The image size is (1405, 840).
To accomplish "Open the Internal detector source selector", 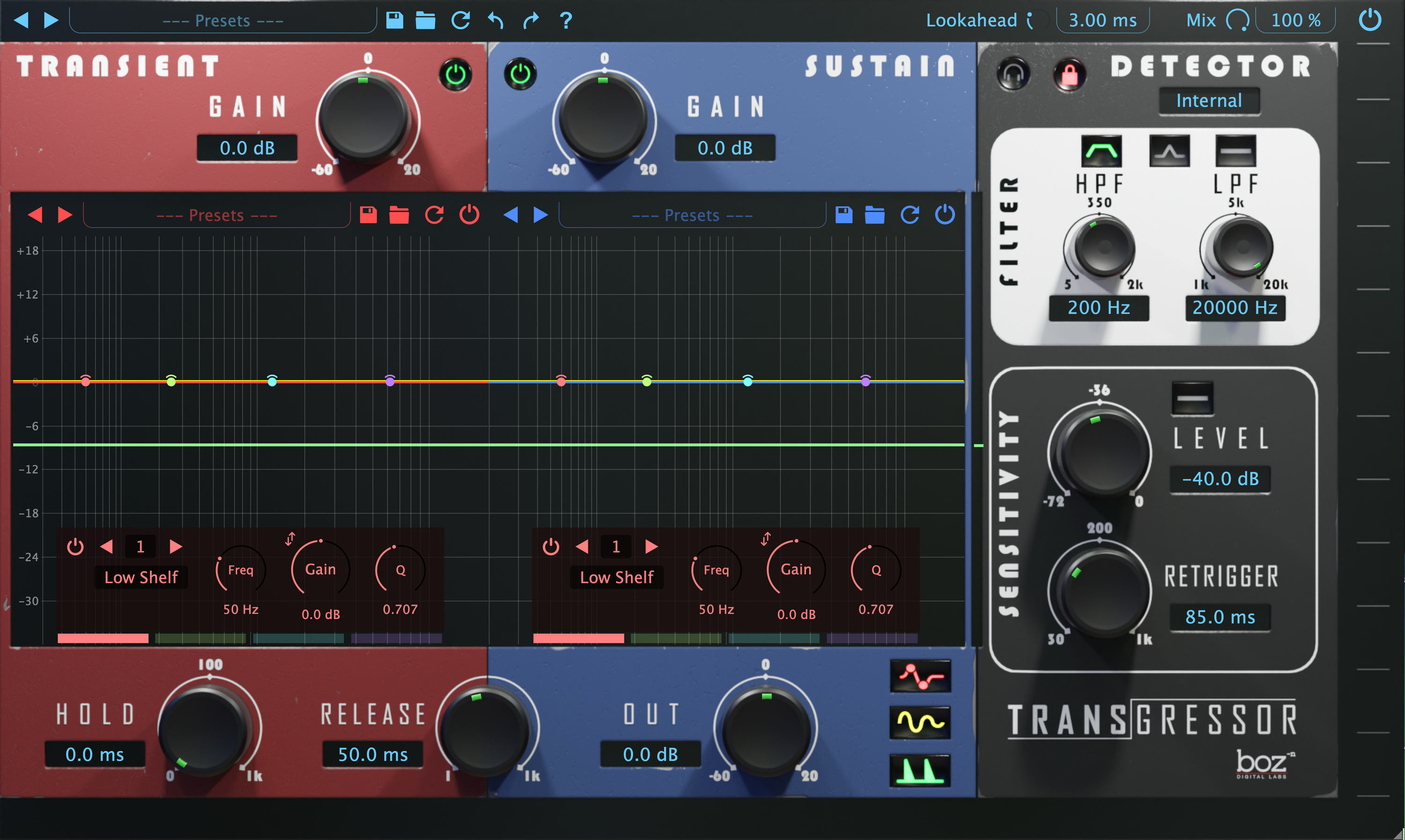I will [x=1209, y=100].
